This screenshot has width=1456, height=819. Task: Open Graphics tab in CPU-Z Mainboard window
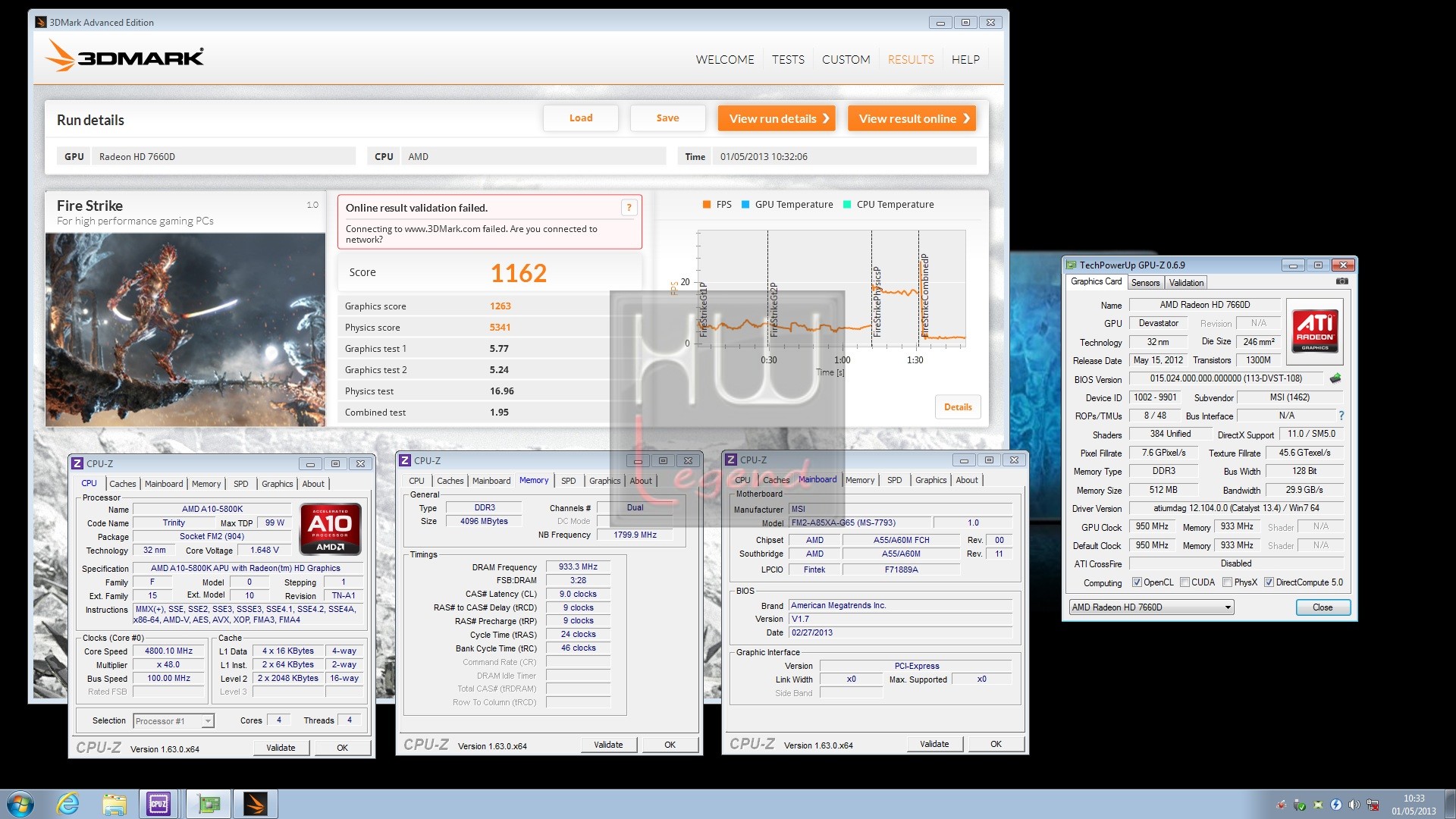click(x=930, y=480)
